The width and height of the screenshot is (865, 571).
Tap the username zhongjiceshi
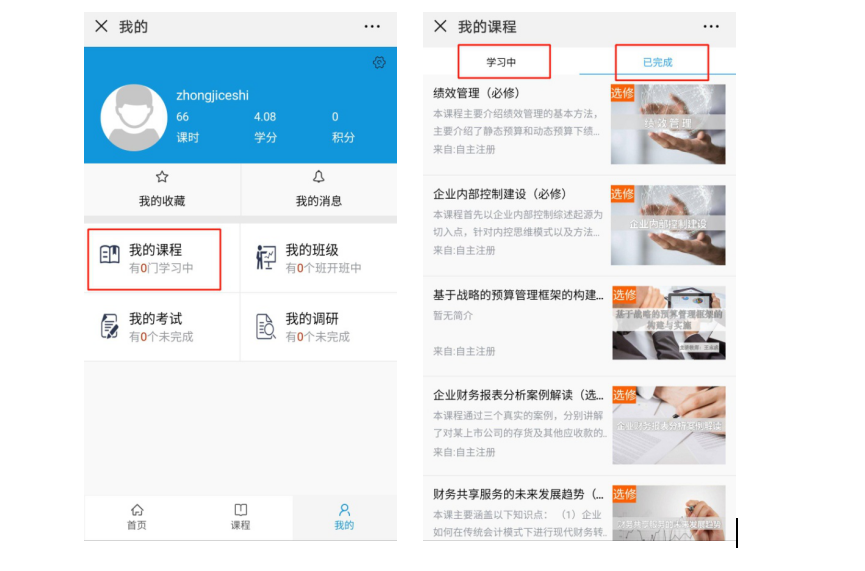pyautogui.click(x=212, y=95)
